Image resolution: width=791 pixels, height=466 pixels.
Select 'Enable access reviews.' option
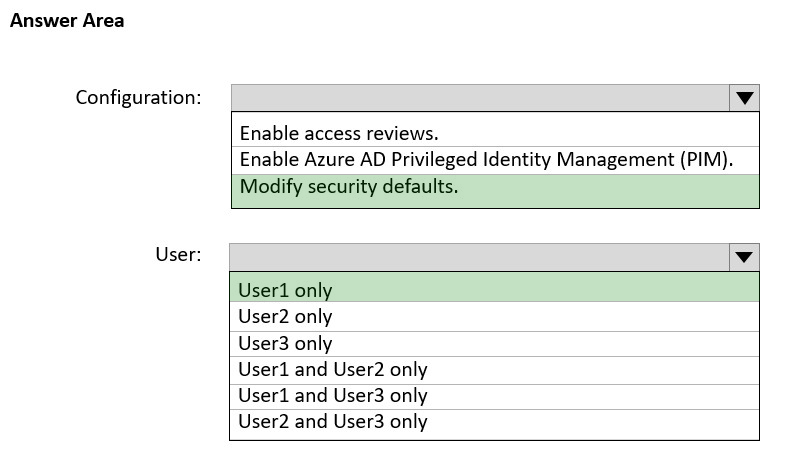[x=495, y=133]
